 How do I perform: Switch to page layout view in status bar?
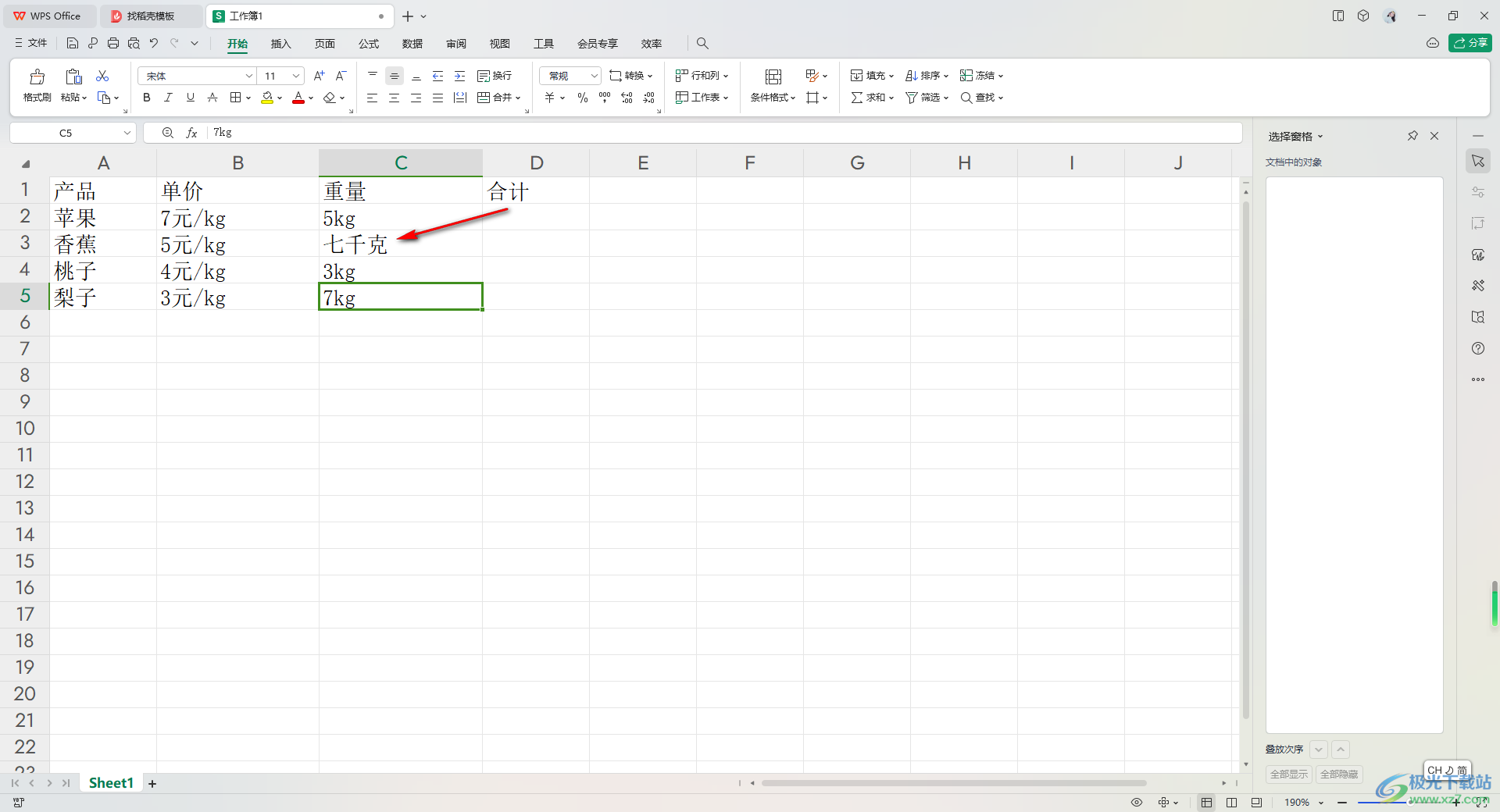click(1232, 802)
